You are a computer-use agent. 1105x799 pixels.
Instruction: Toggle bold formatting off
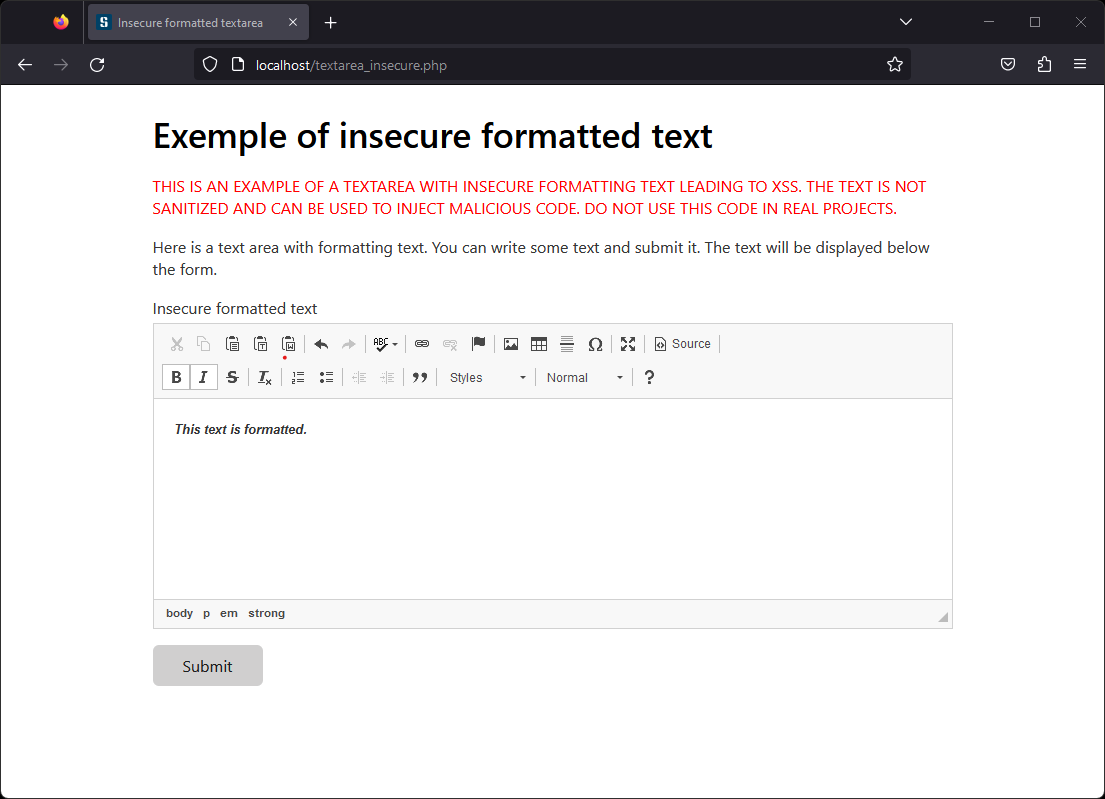176,377
